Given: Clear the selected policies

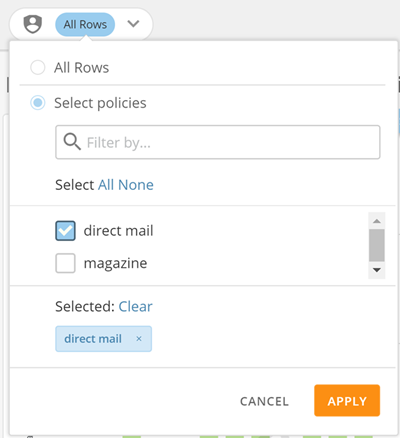Looking at the screenshot, I should tap(135, 306).
